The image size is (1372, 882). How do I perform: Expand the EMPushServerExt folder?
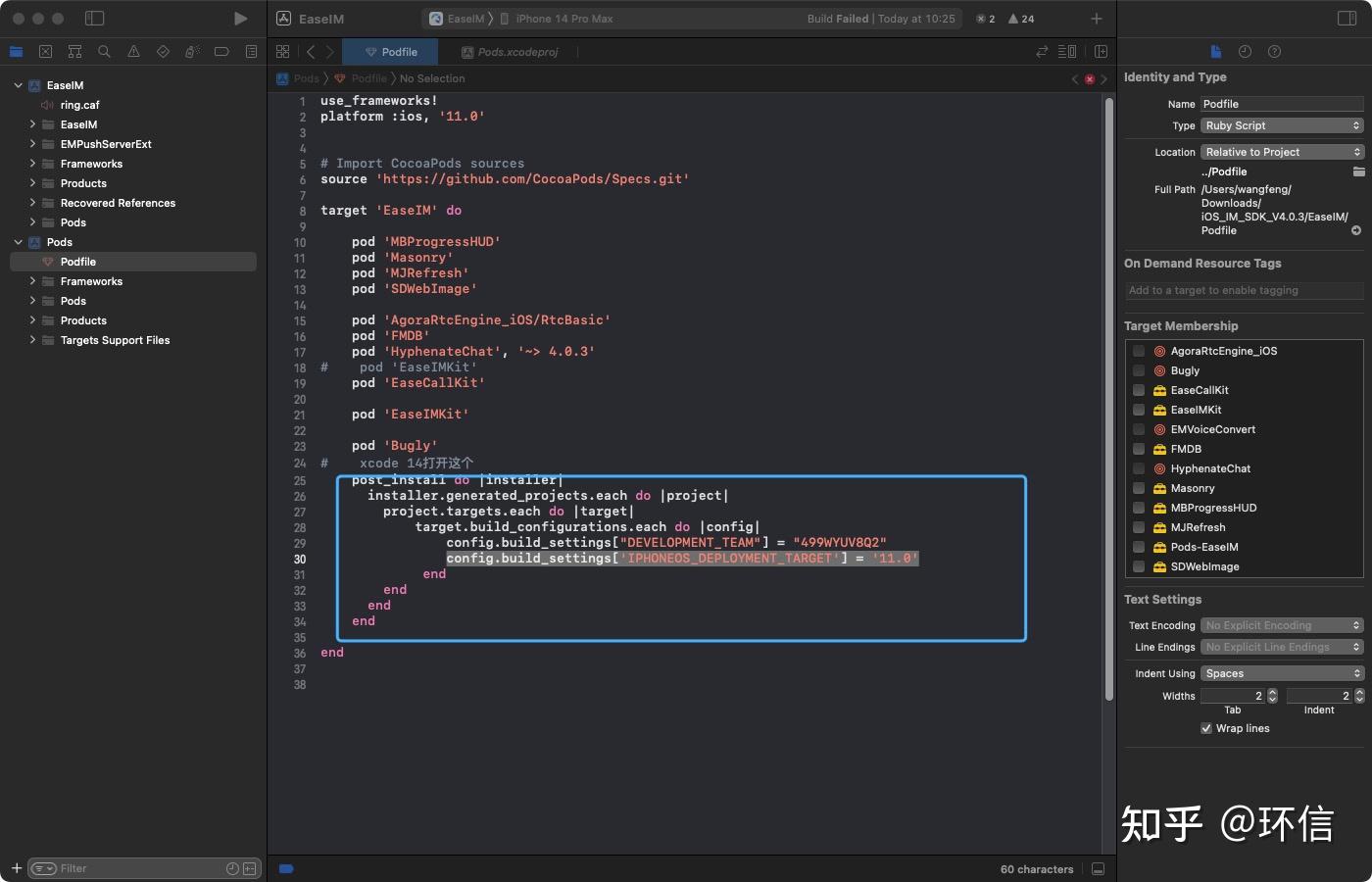[32, 144]
